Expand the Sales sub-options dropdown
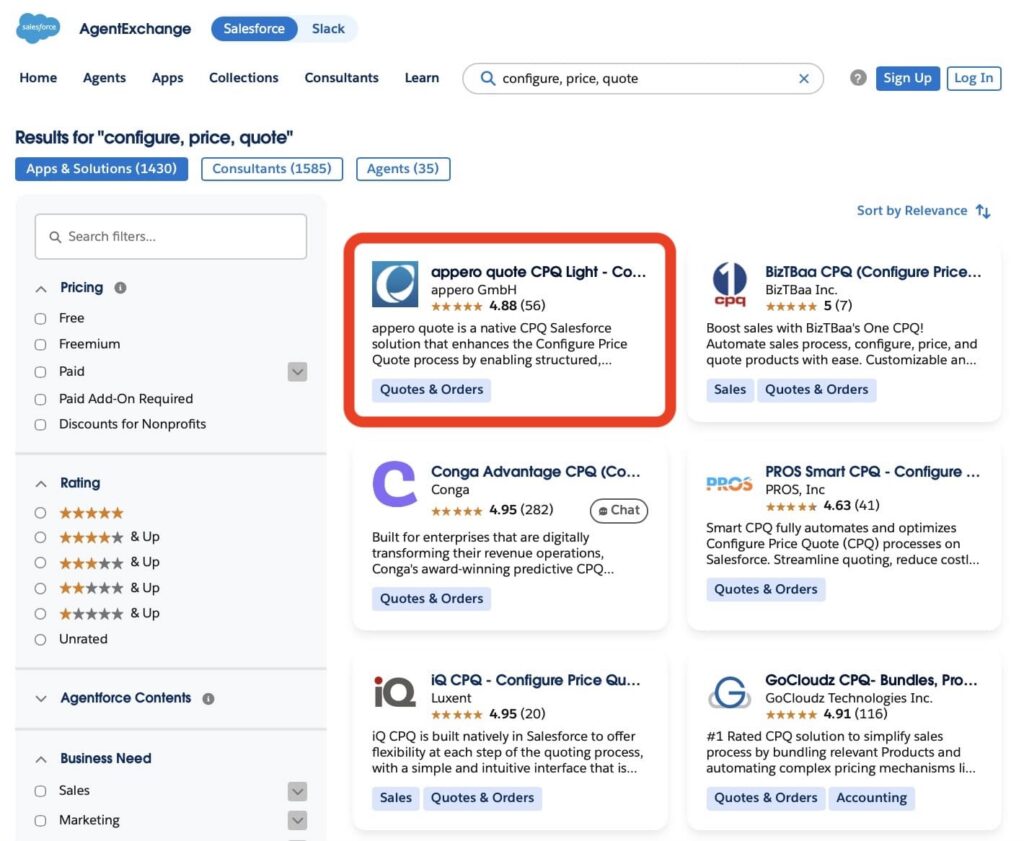 click(x=297, y=791)
